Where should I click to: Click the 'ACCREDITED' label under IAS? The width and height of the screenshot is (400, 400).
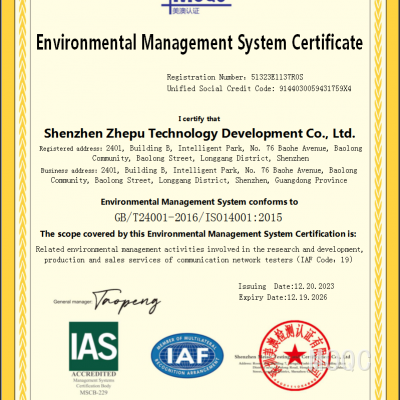(94, 374)
